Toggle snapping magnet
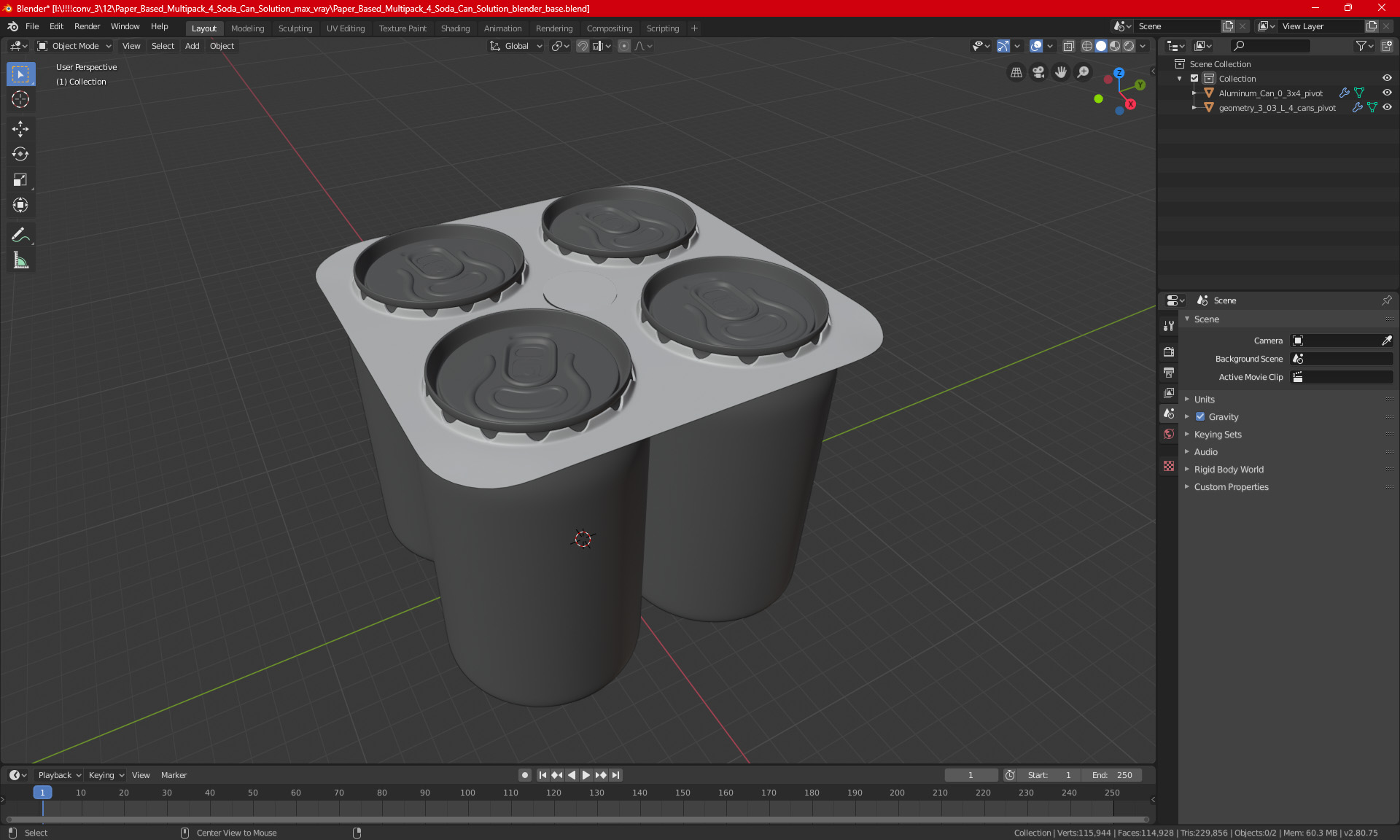The image size is (1400, 840). pyautogui.click(x=582, y=46)
